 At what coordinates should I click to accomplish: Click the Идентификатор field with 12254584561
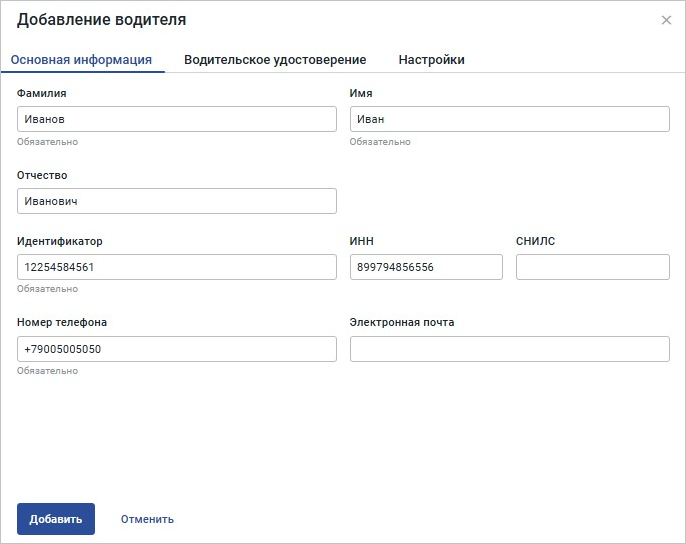pyautogui.click(x=176, y=267)
